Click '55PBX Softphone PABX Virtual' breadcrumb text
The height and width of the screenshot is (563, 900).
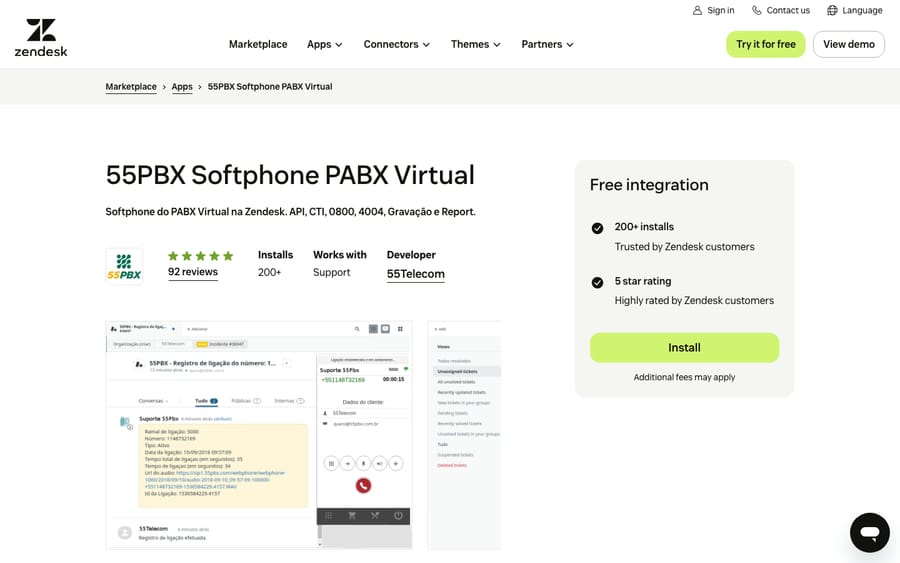click(x=270, y=87)
